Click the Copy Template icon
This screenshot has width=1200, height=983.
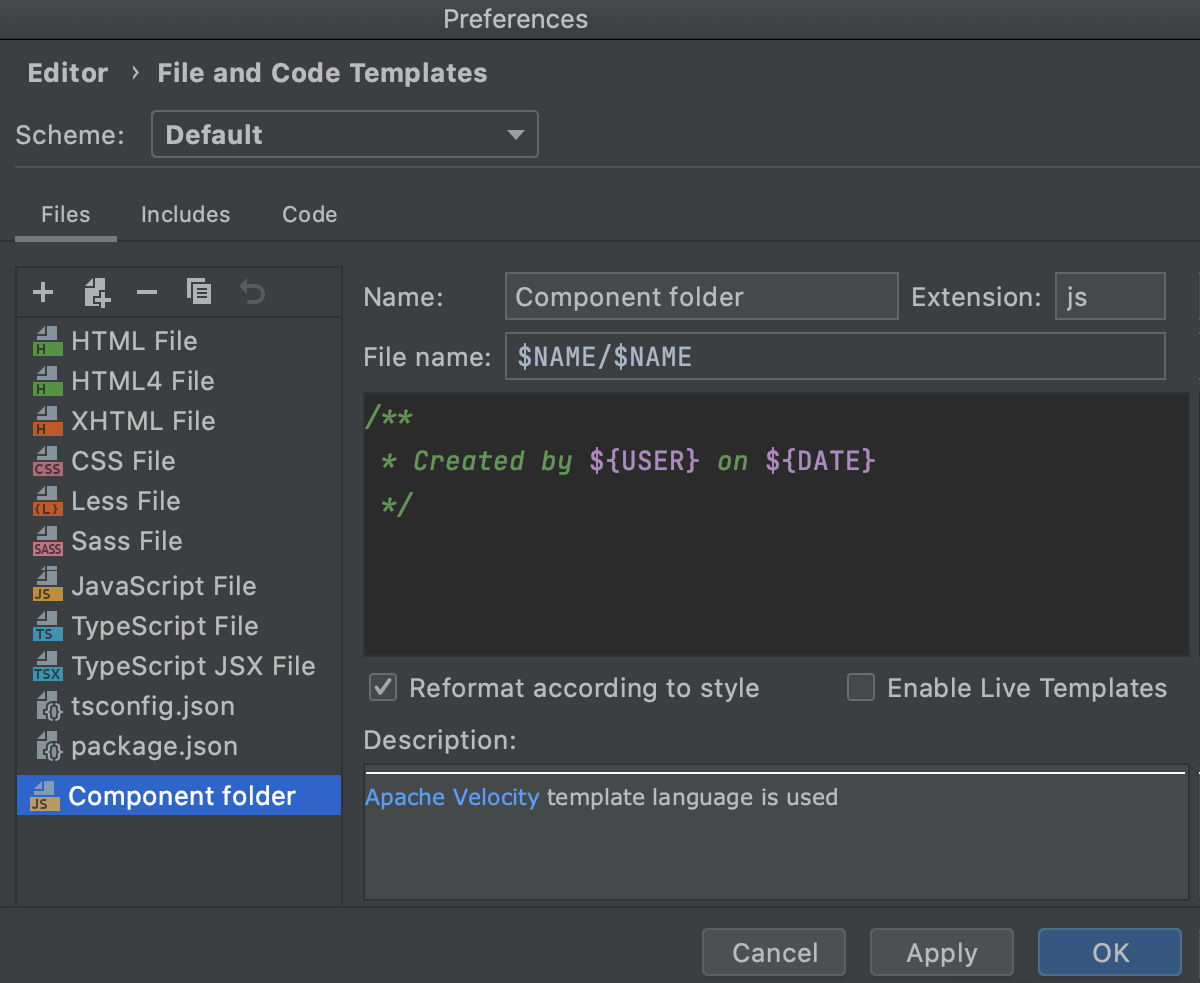pos(199,293)
